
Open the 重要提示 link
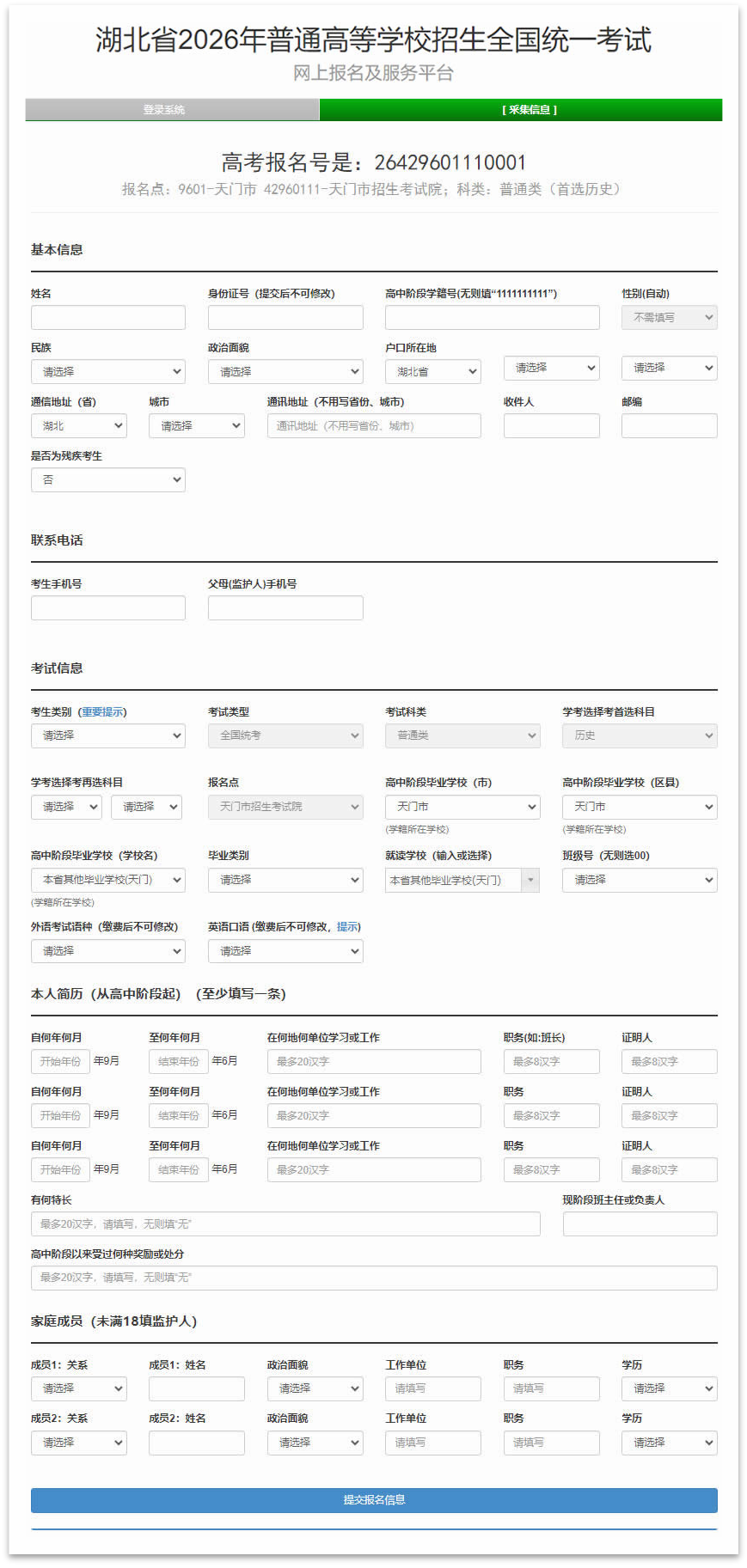(102, 712)
